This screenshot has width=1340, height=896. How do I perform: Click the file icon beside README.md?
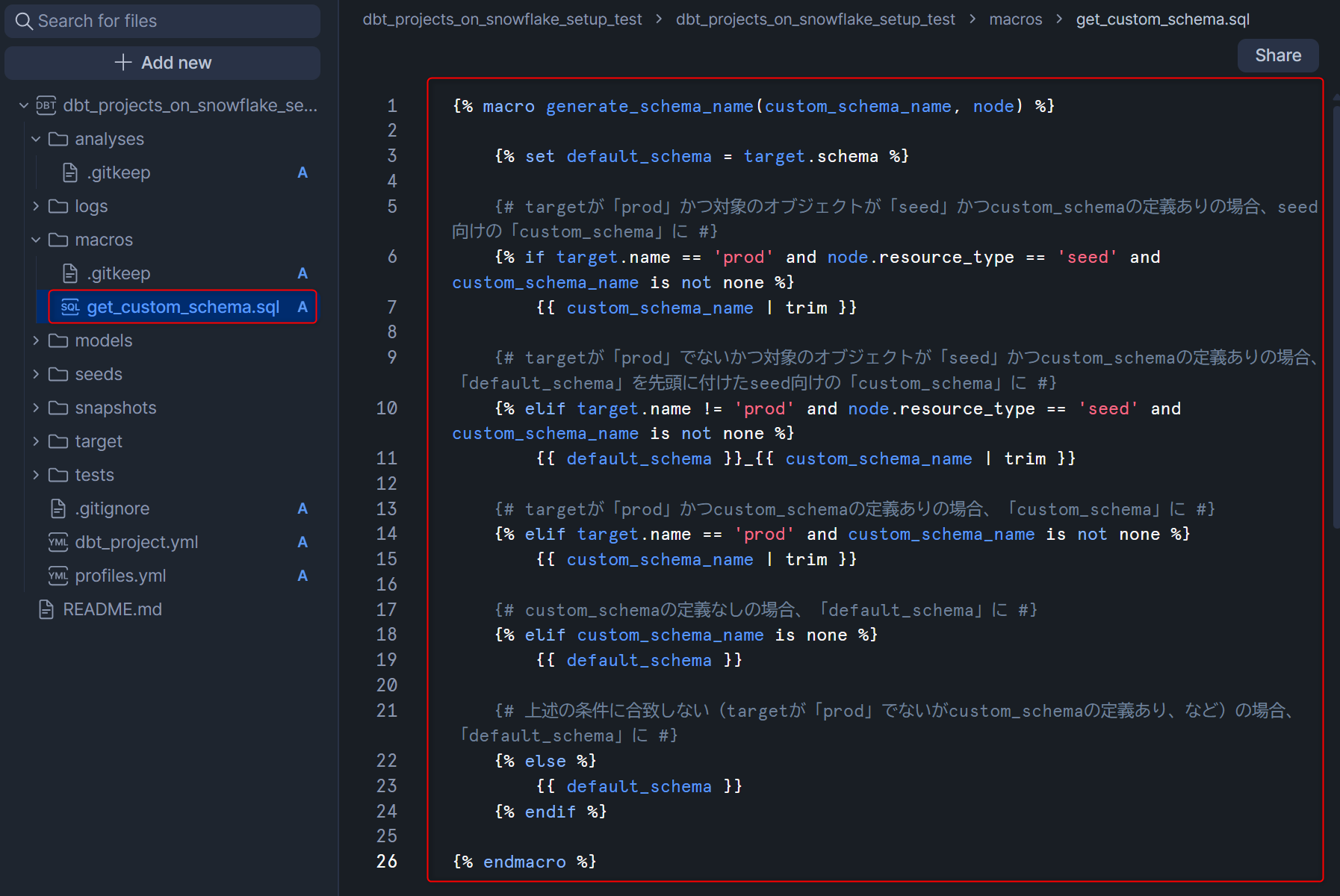coord(46,609)
